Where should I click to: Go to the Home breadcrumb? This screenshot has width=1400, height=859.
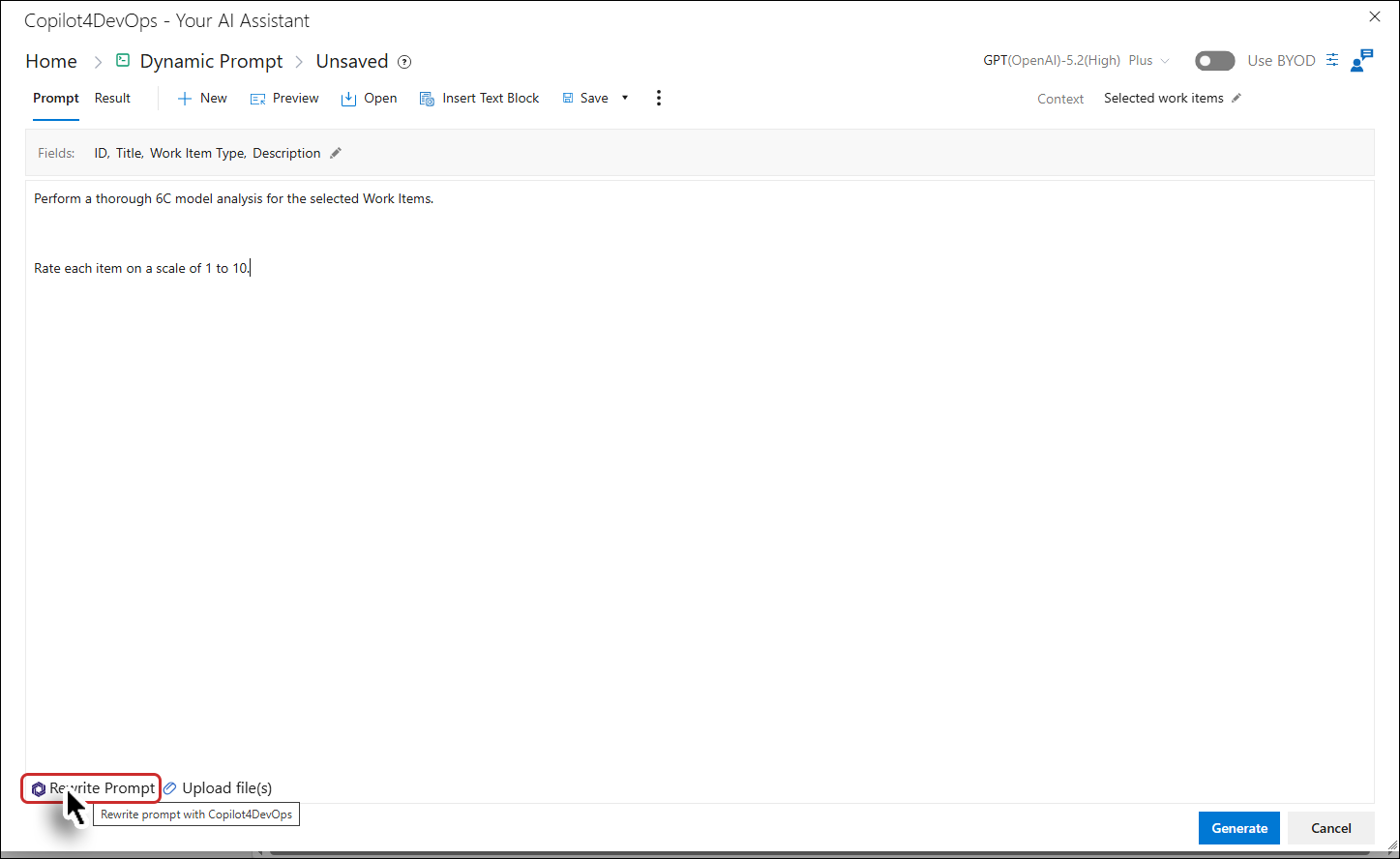51,61
